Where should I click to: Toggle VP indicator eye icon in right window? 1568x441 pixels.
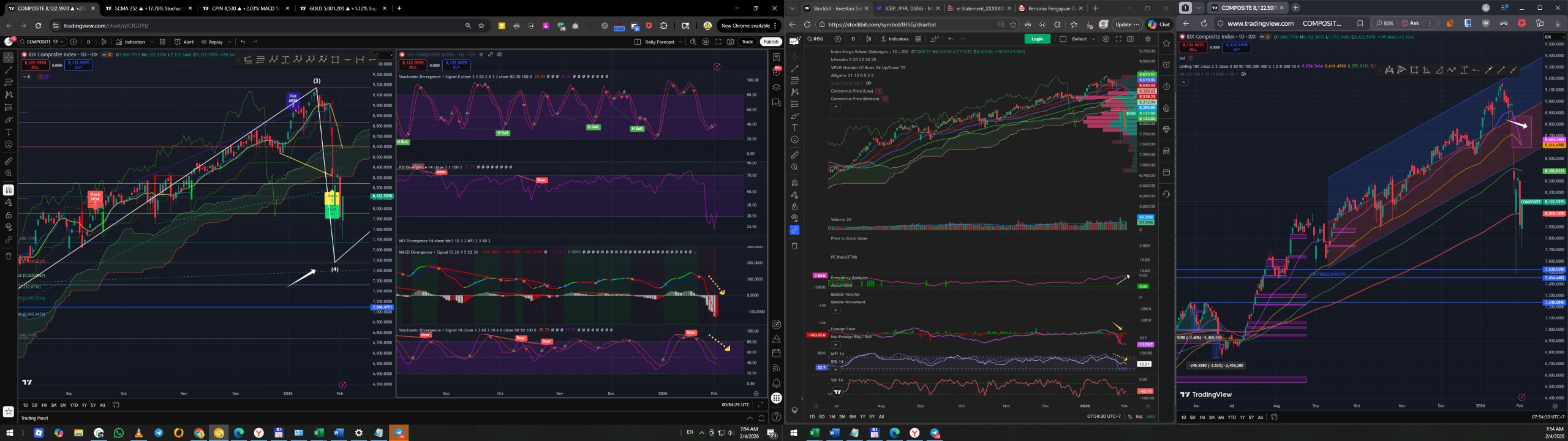coord(1243,73)
